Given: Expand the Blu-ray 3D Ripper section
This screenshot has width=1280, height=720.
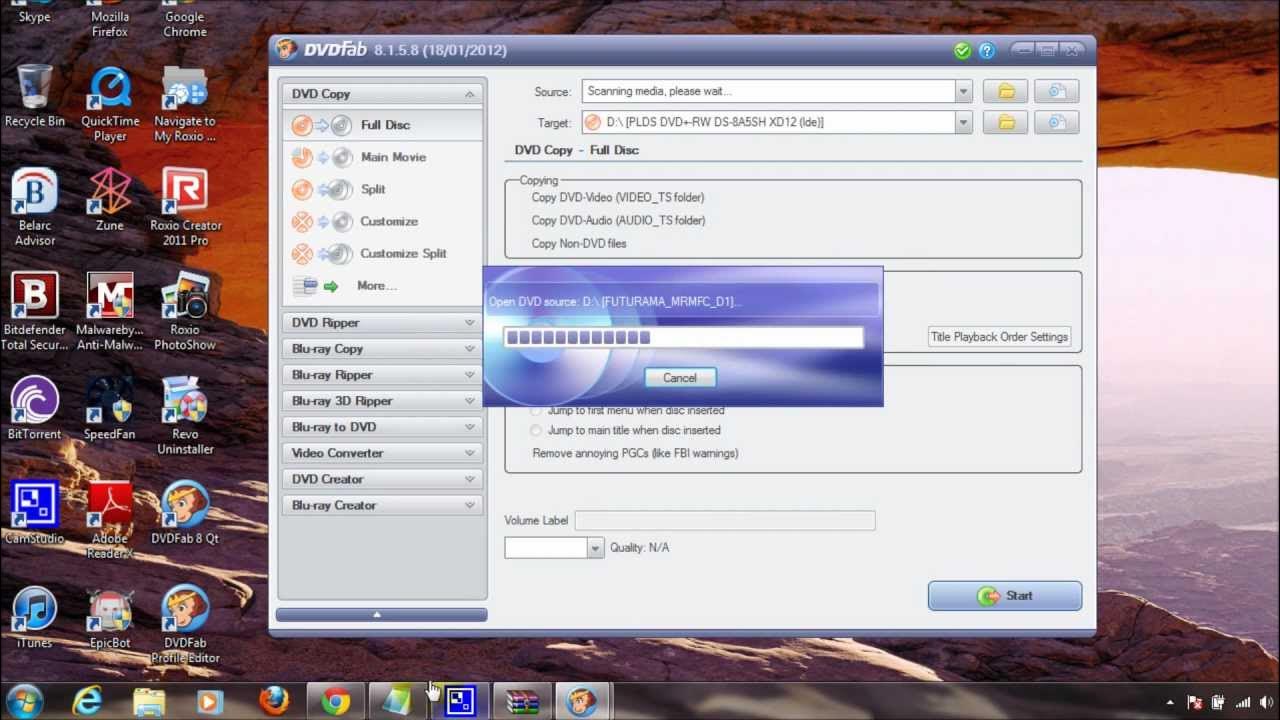Looking at the screenshot, I should tap(470, 401).
